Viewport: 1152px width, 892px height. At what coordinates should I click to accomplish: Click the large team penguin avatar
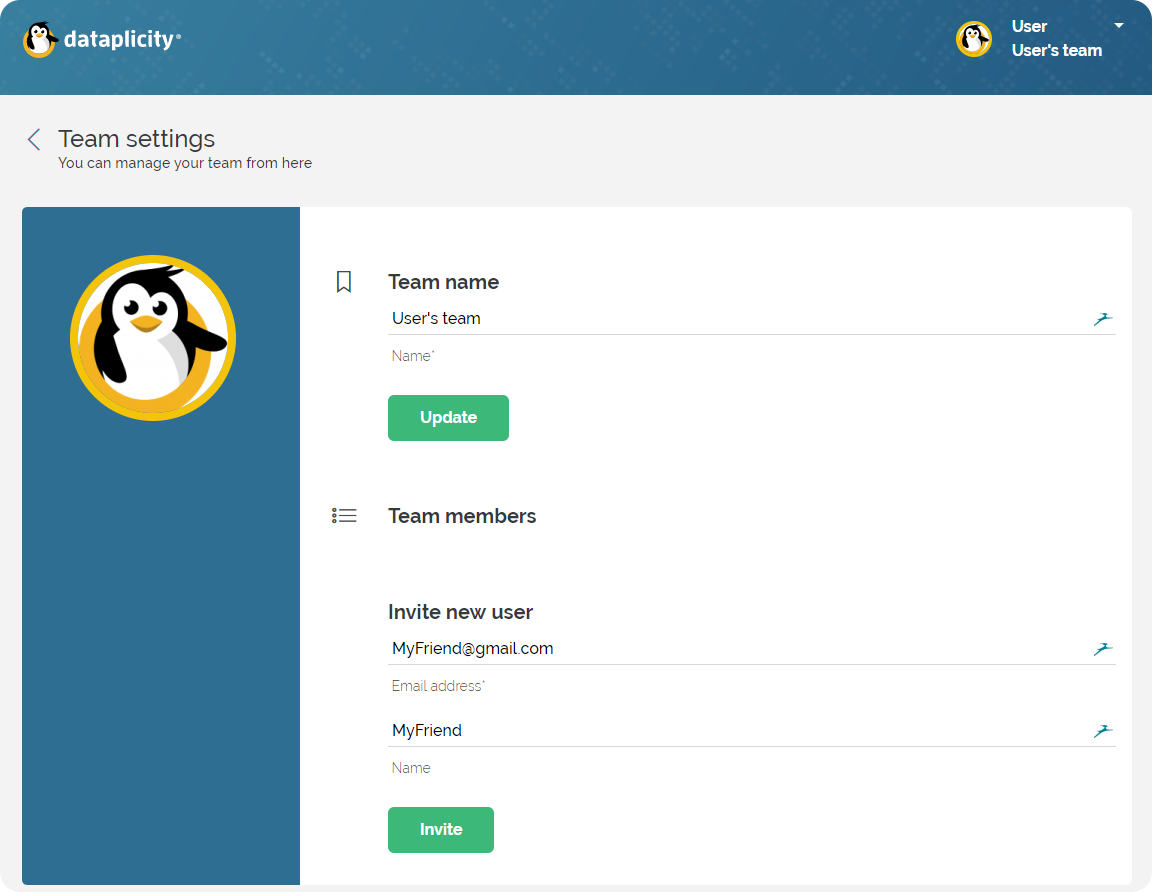click(153, 338)
